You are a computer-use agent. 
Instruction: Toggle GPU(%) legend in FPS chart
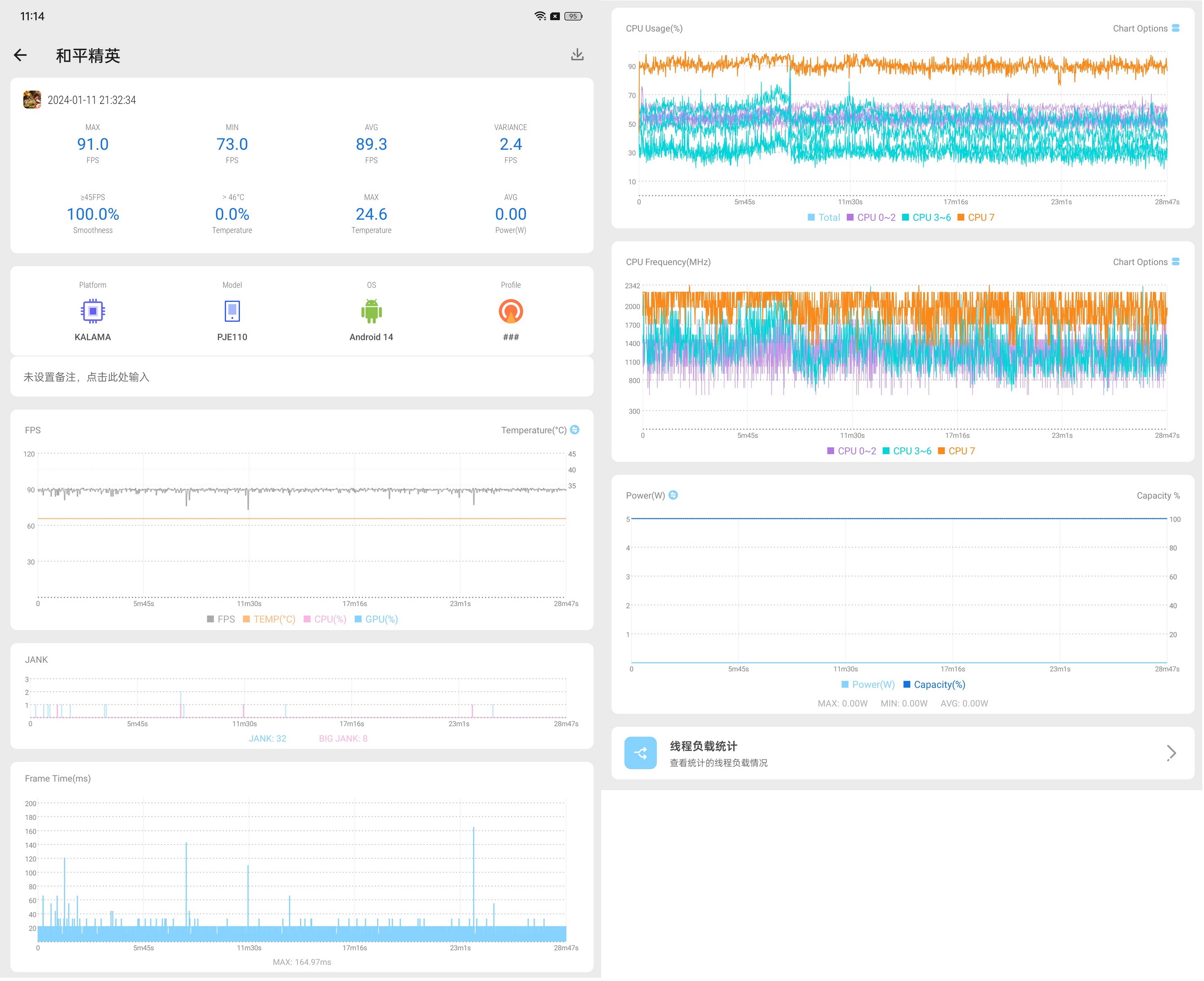click(x=376, y=619)
